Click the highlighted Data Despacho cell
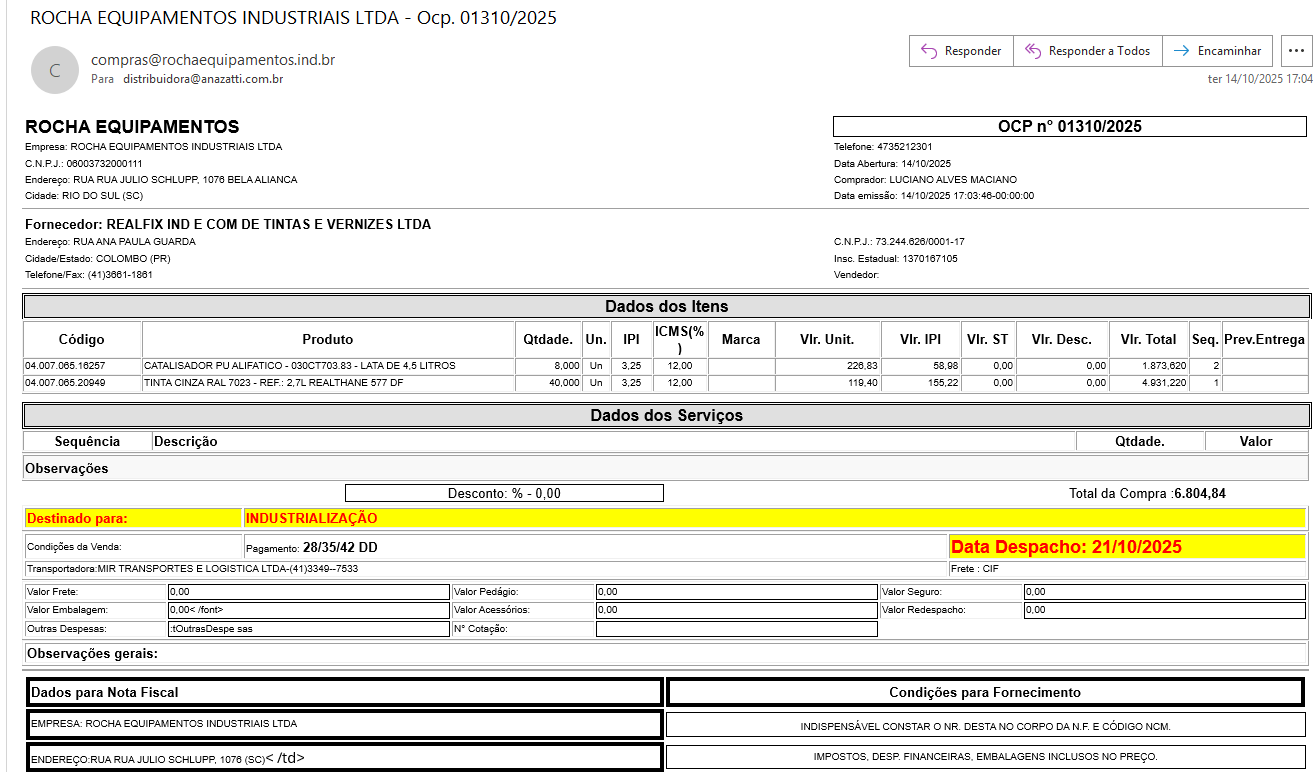 click(x=1126, y=547)
